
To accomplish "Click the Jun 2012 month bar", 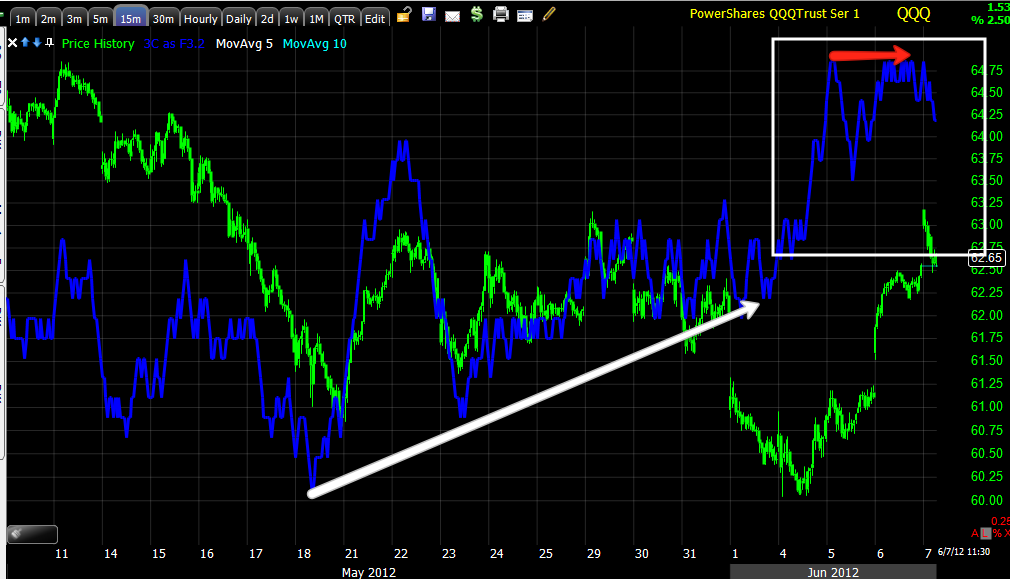I will 833,572.
